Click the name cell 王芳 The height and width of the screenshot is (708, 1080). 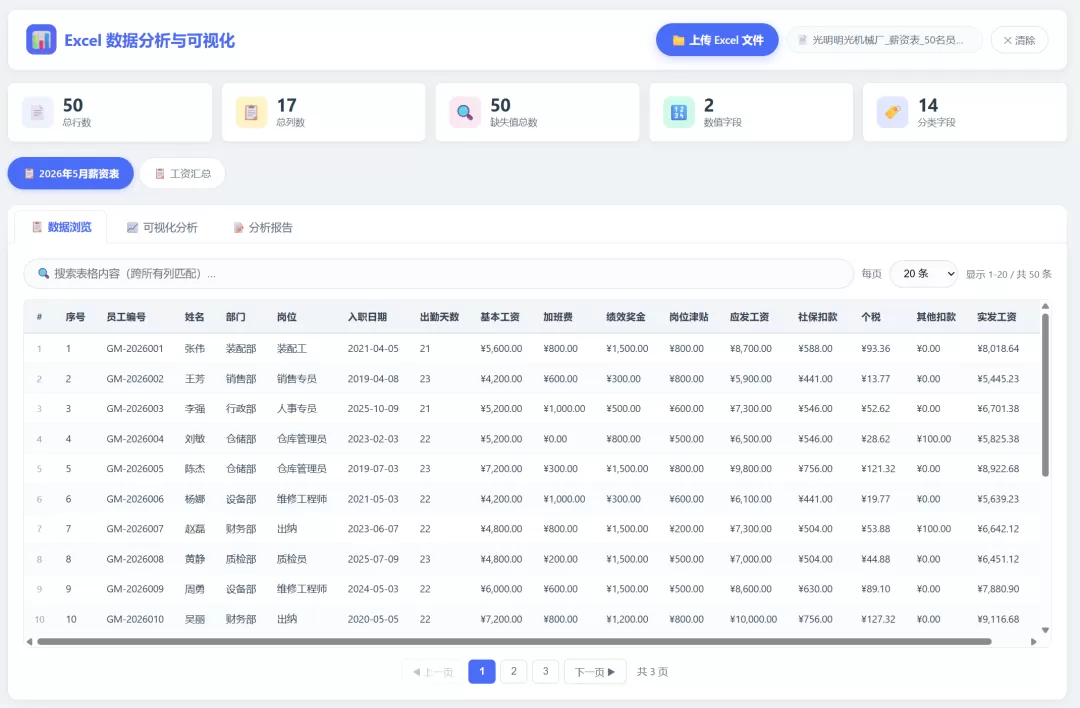[x=195, y=379]
